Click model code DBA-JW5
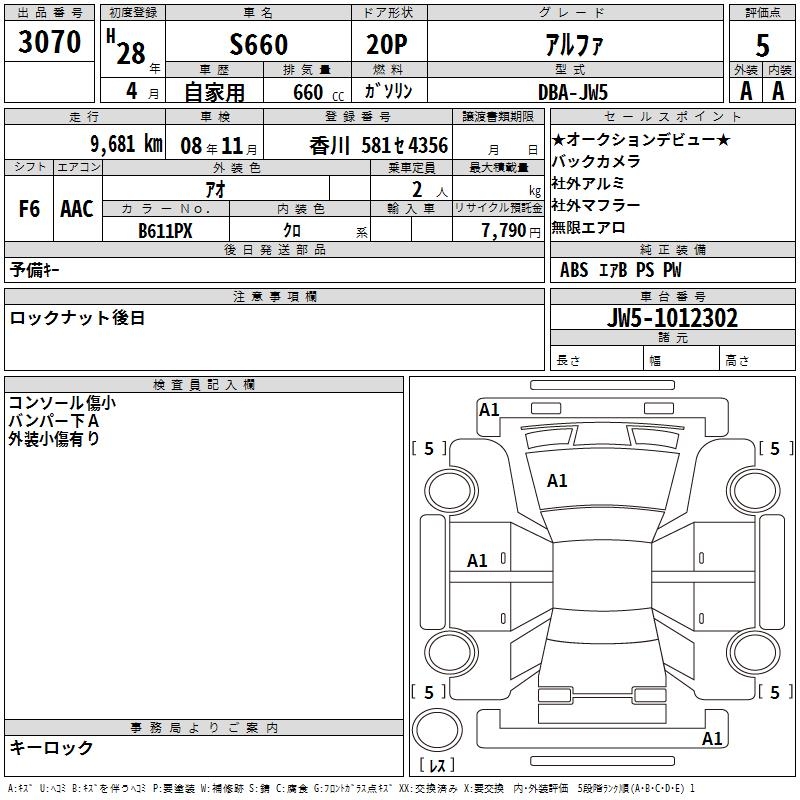Viewport: 800px width, 800px height. tap(573, 92)
